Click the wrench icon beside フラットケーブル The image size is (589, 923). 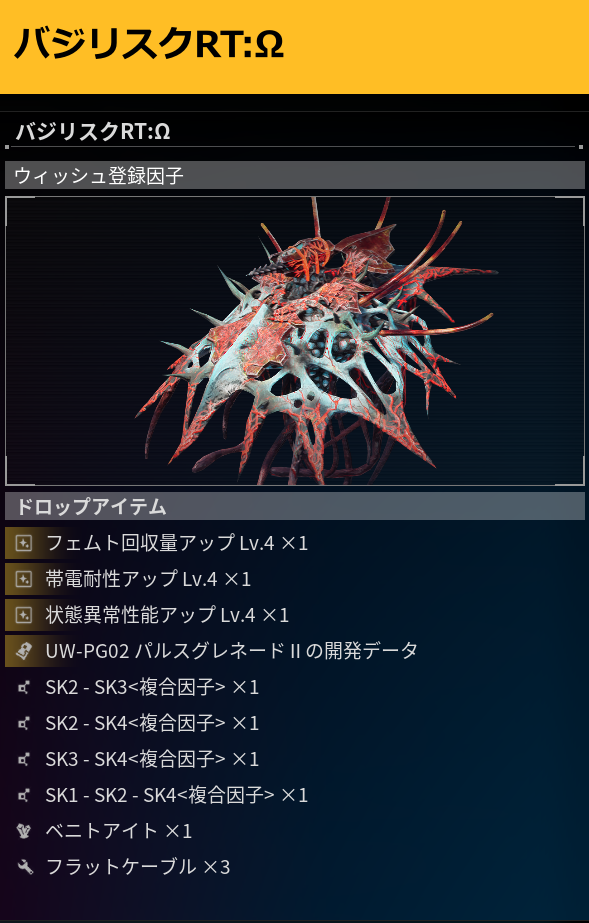coord(24,867)
